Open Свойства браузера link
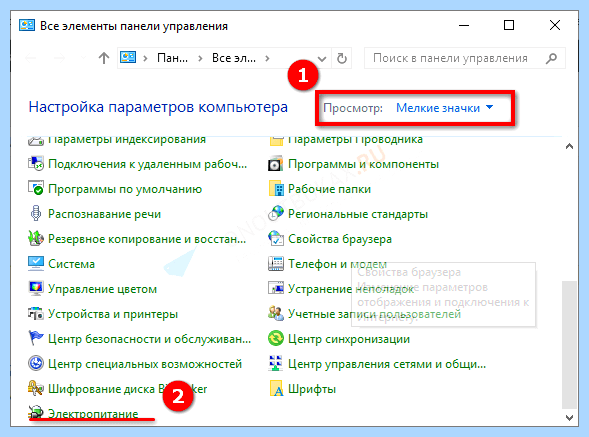 340,239
